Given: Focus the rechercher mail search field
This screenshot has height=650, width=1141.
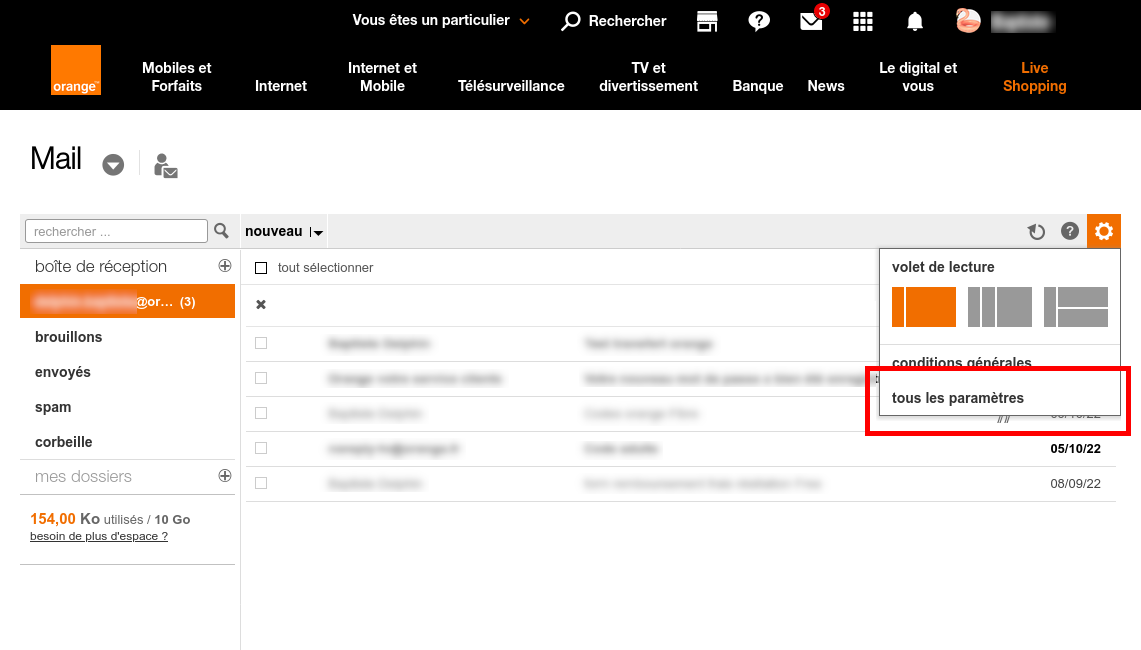Looking at the screenshot, I should (116, 231).
